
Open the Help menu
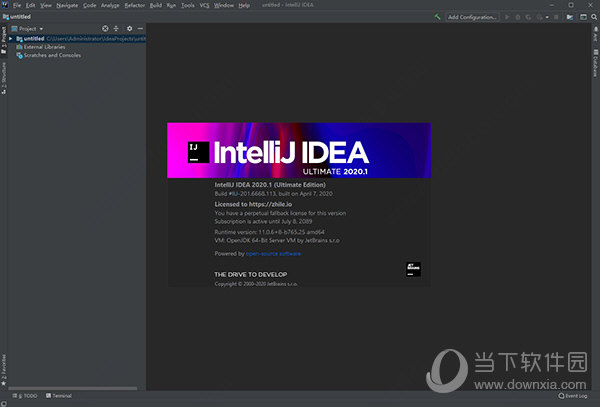tap(244, 5)
